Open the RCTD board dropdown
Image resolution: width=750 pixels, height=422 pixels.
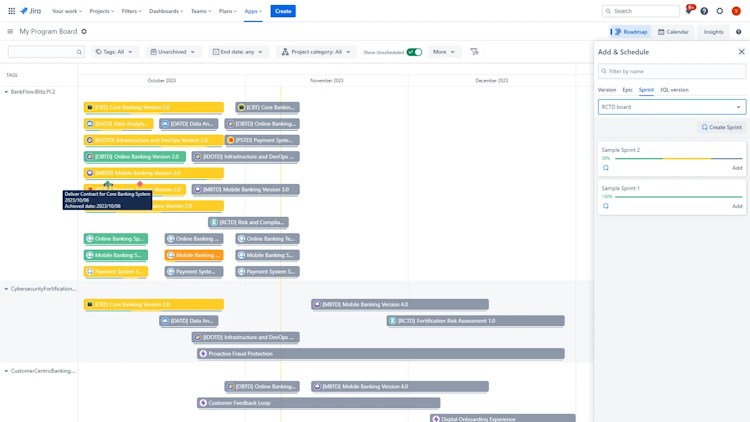[x=672, y=107]
